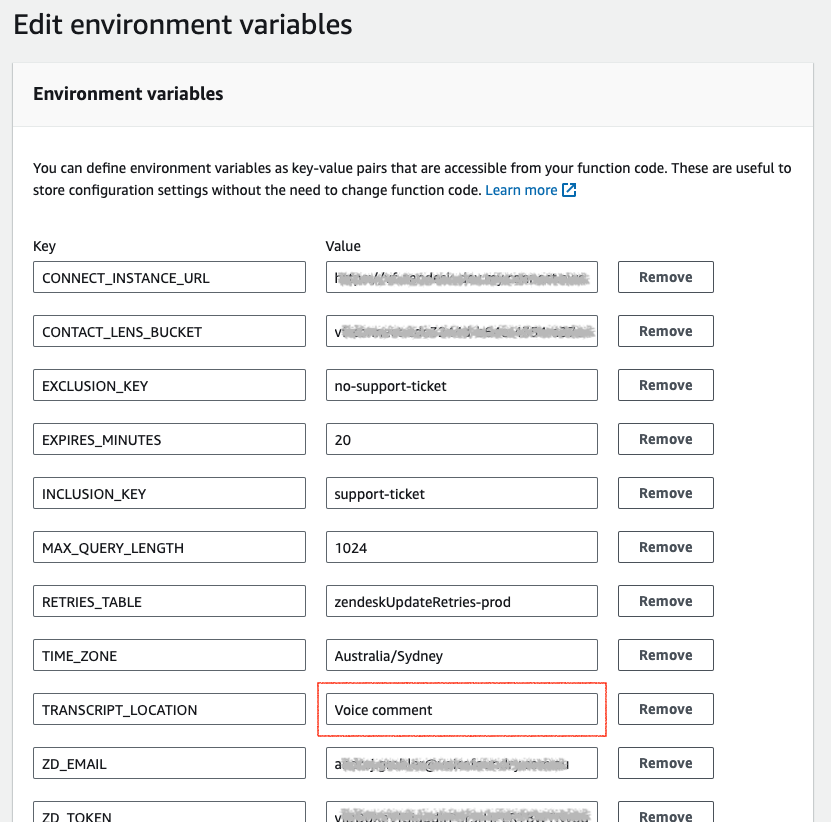Click the EXPIRES_MINUTES value field showing 20
The width and height of the screenshot is (831, 822).
tap(461, 440)
